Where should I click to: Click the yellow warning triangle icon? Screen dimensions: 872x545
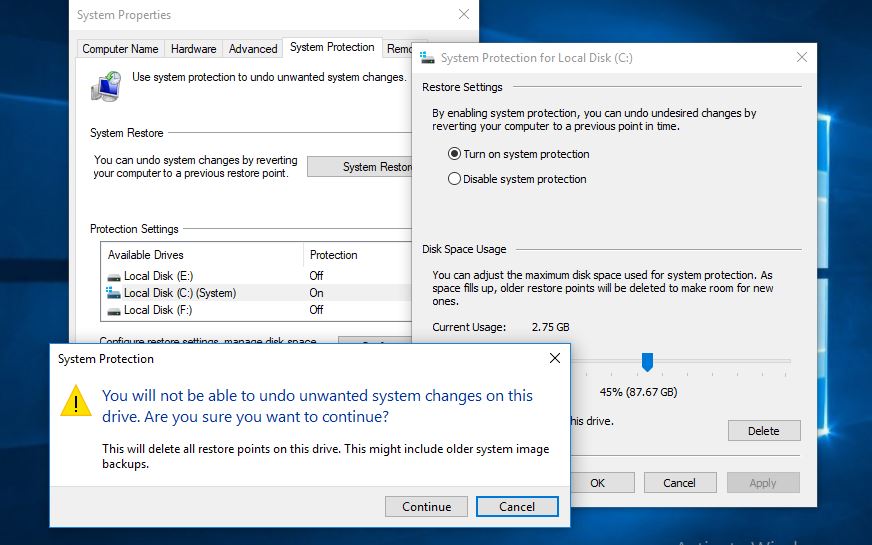[76, 400]
